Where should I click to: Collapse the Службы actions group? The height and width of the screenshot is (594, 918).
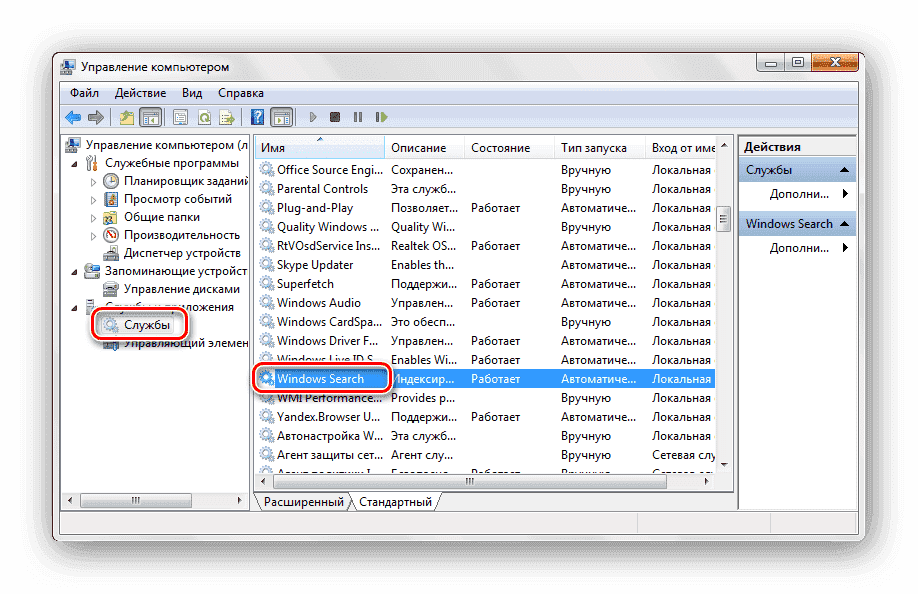(846, 169)
